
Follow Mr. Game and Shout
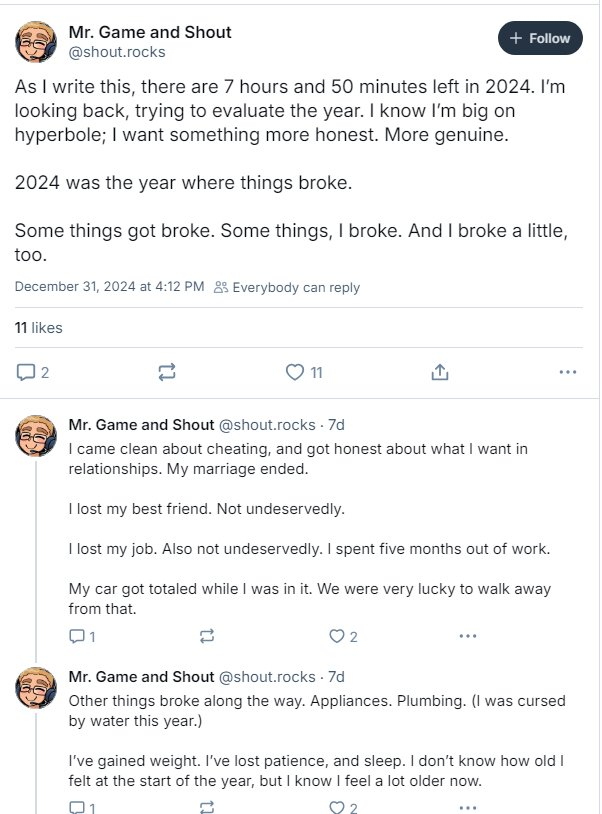click(540, 38)
